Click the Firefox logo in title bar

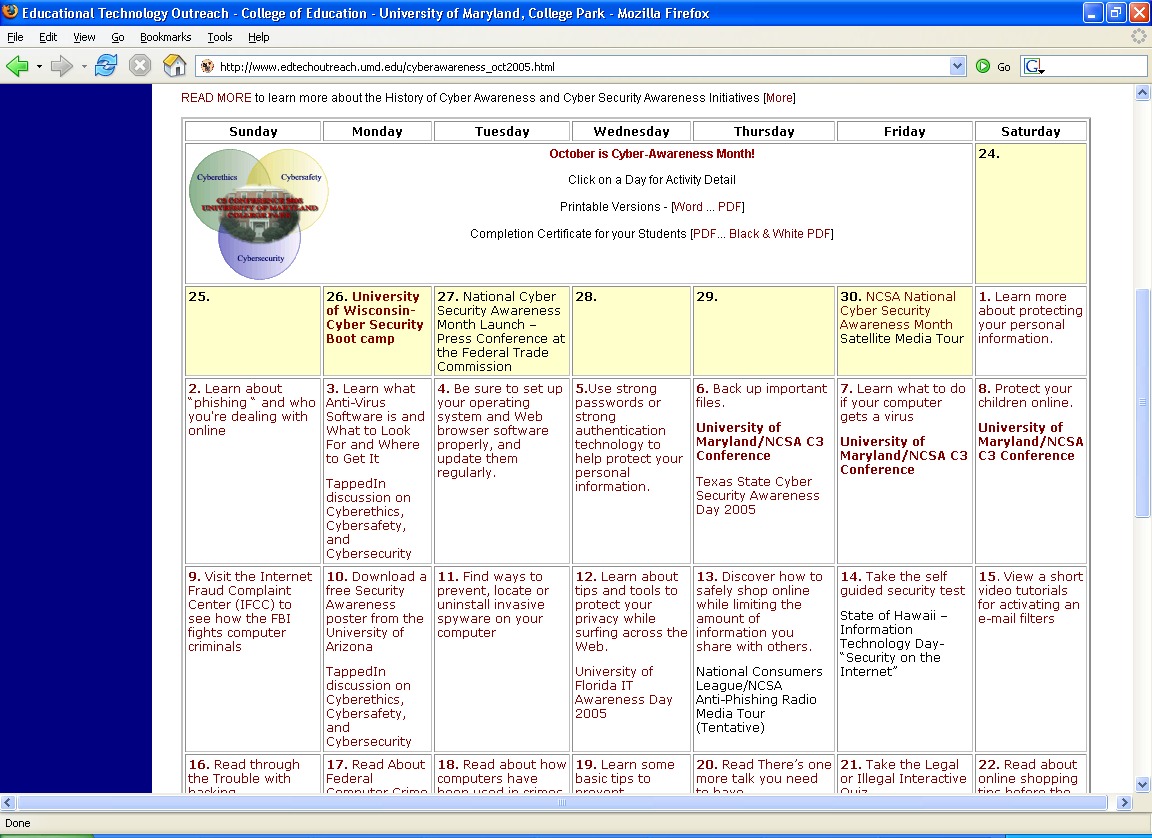10,12
